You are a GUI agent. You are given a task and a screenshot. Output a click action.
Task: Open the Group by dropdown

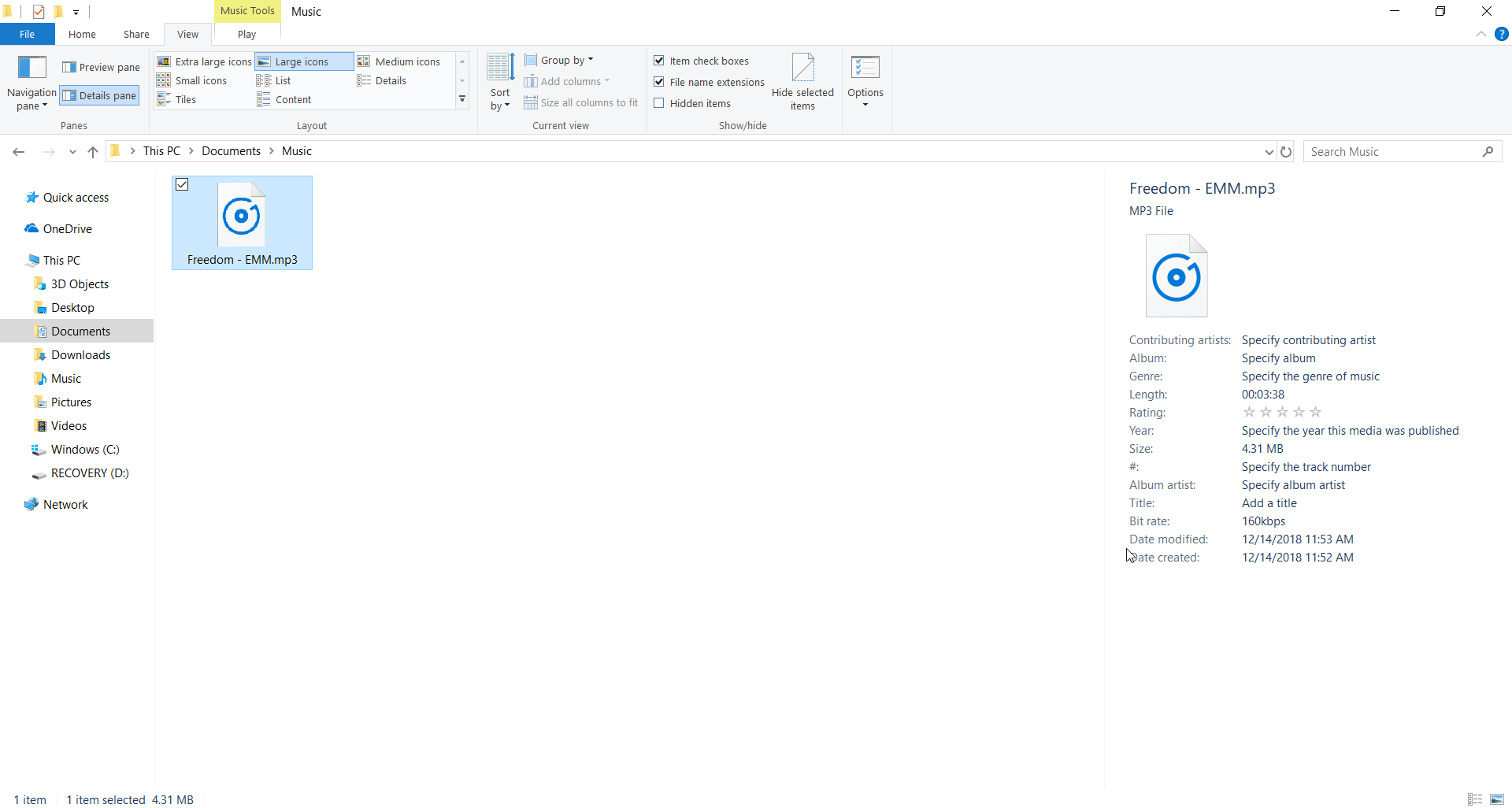(559, 60)
